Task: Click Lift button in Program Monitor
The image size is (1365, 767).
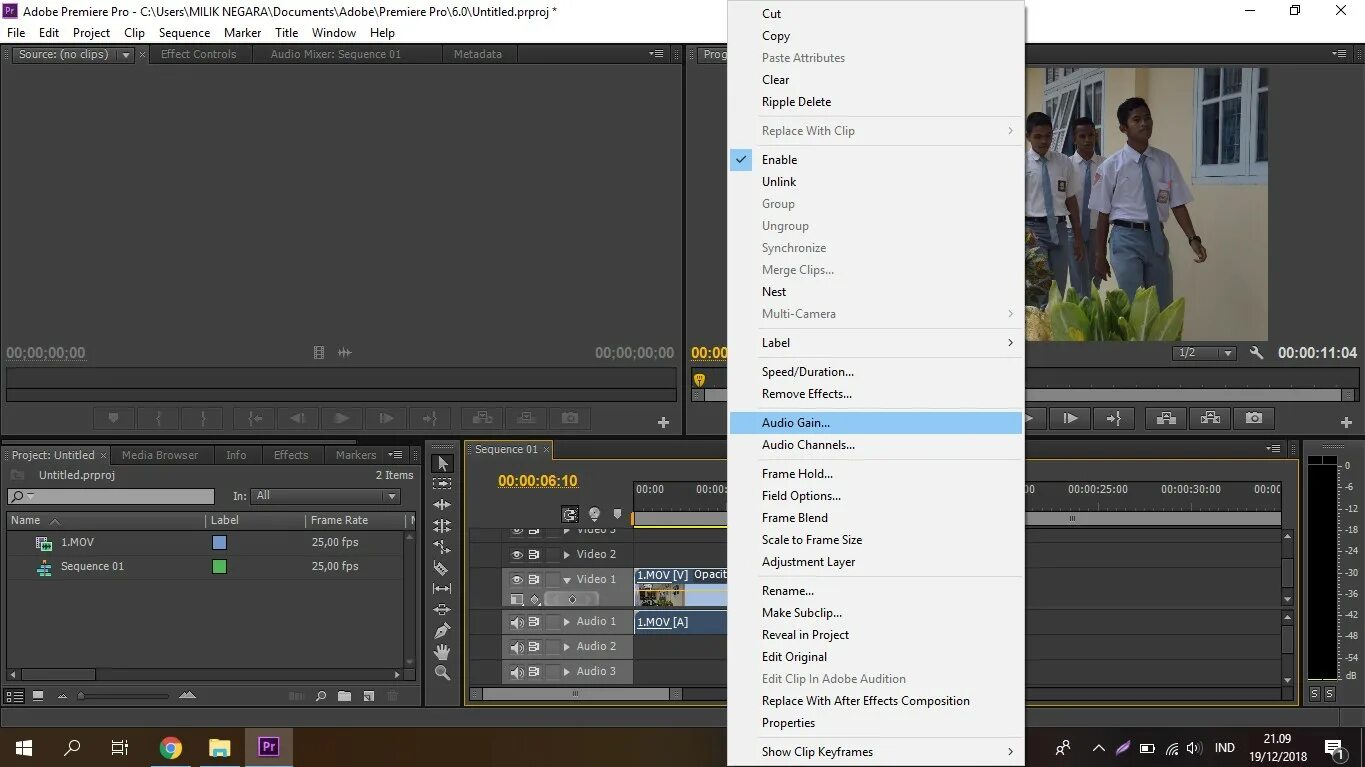Action: pyautogui.click(x=1165, y=418)
